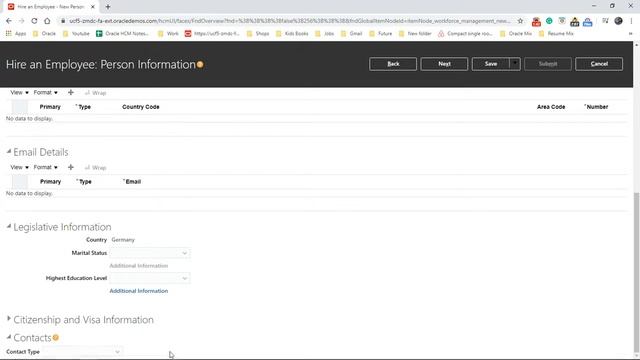Open the Future bookmark folder
This screenshot has height=360, width=640.
[x=380, y=33]
